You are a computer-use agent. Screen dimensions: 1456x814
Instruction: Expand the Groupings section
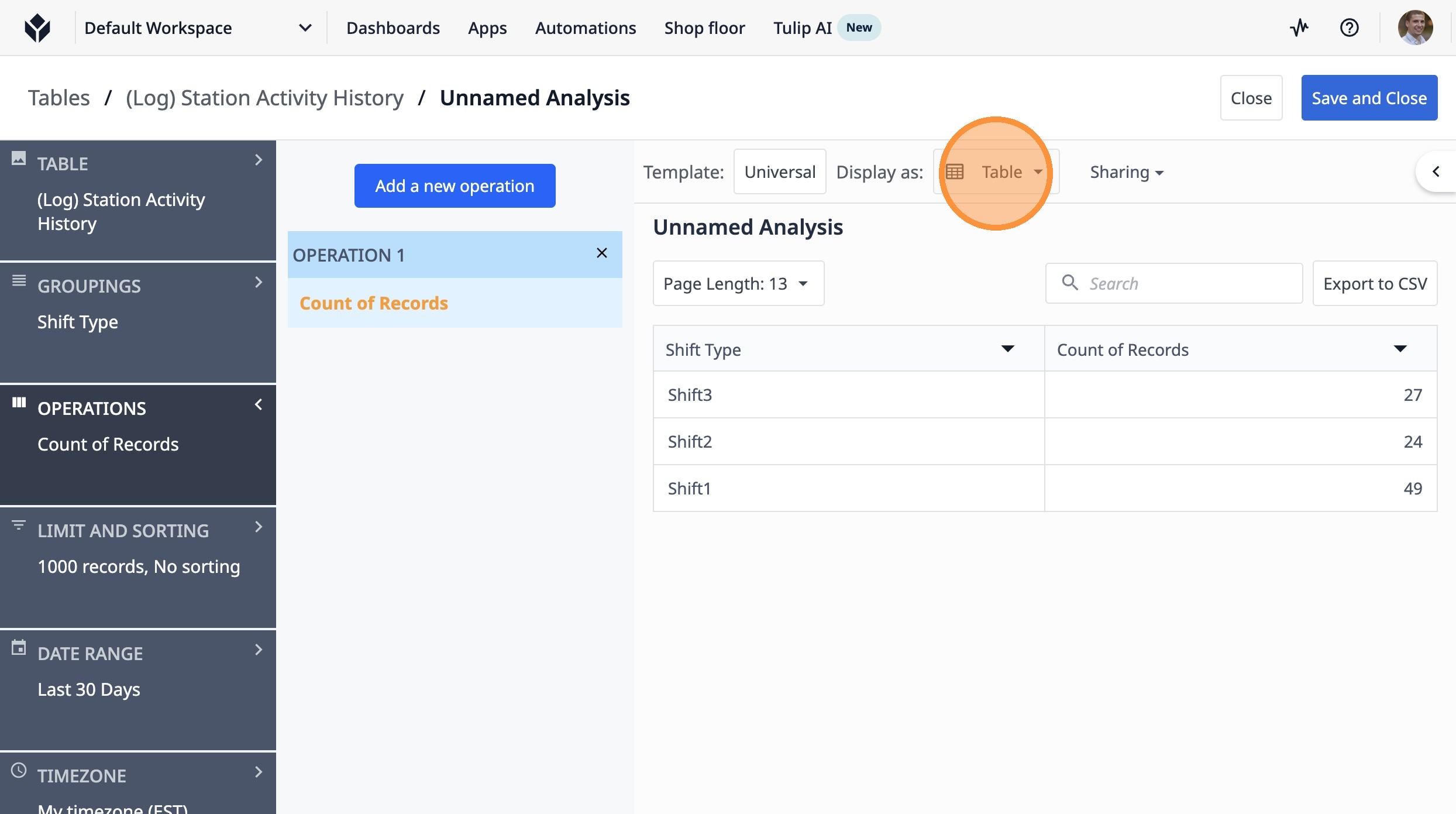click(x=258, y=283)
